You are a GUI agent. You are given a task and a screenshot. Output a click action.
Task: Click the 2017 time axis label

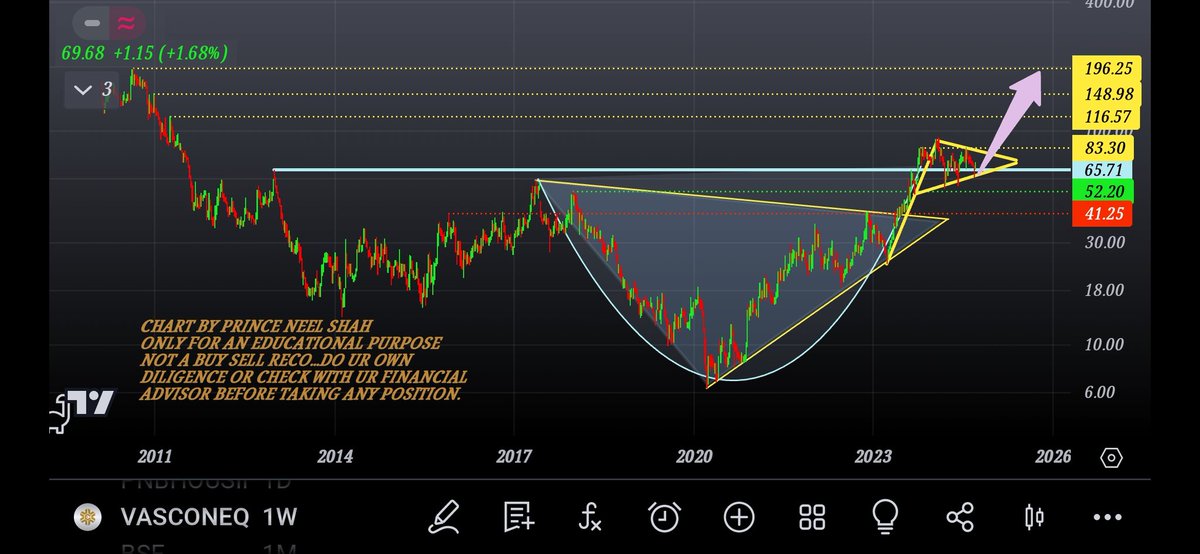click(x=514, y=457)
